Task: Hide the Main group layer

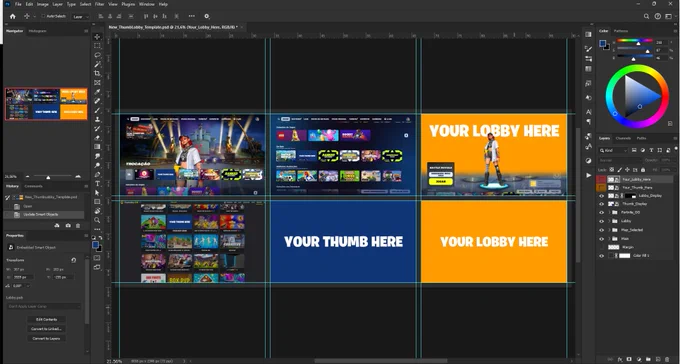Action: pos(601,239)
